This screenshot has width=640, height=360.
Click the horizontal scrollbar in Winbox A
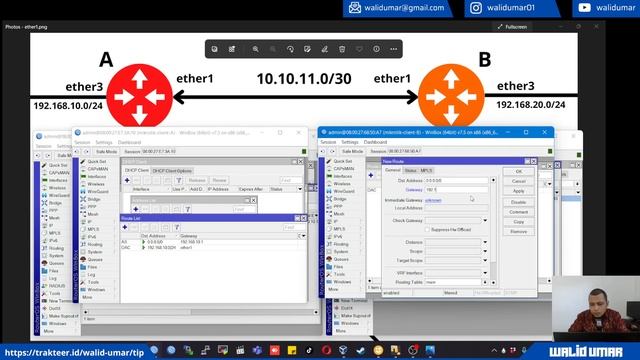coord(200,312)
